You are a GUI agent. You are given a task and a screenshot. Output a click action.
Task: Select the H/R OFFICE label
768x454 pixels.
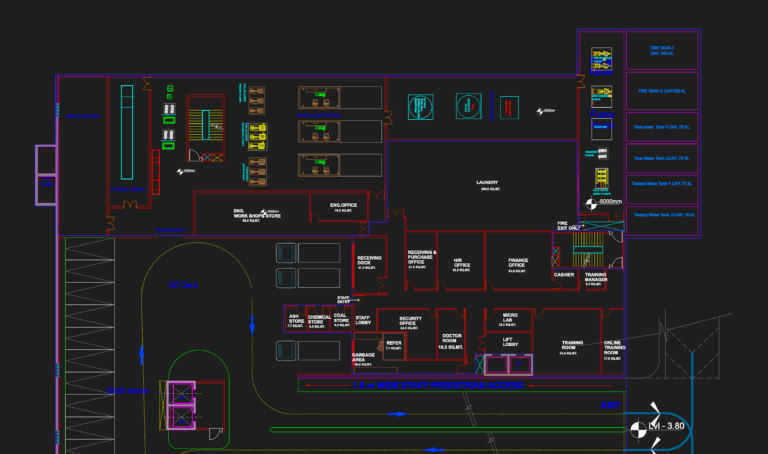click(461, 264)
